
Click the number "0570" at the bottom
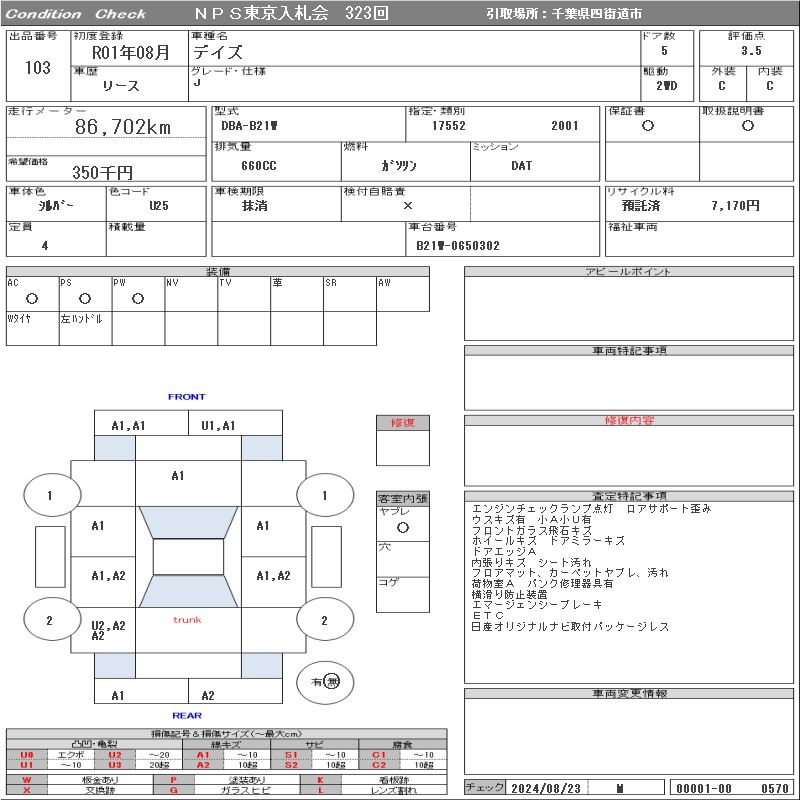(x=774, y=788)
